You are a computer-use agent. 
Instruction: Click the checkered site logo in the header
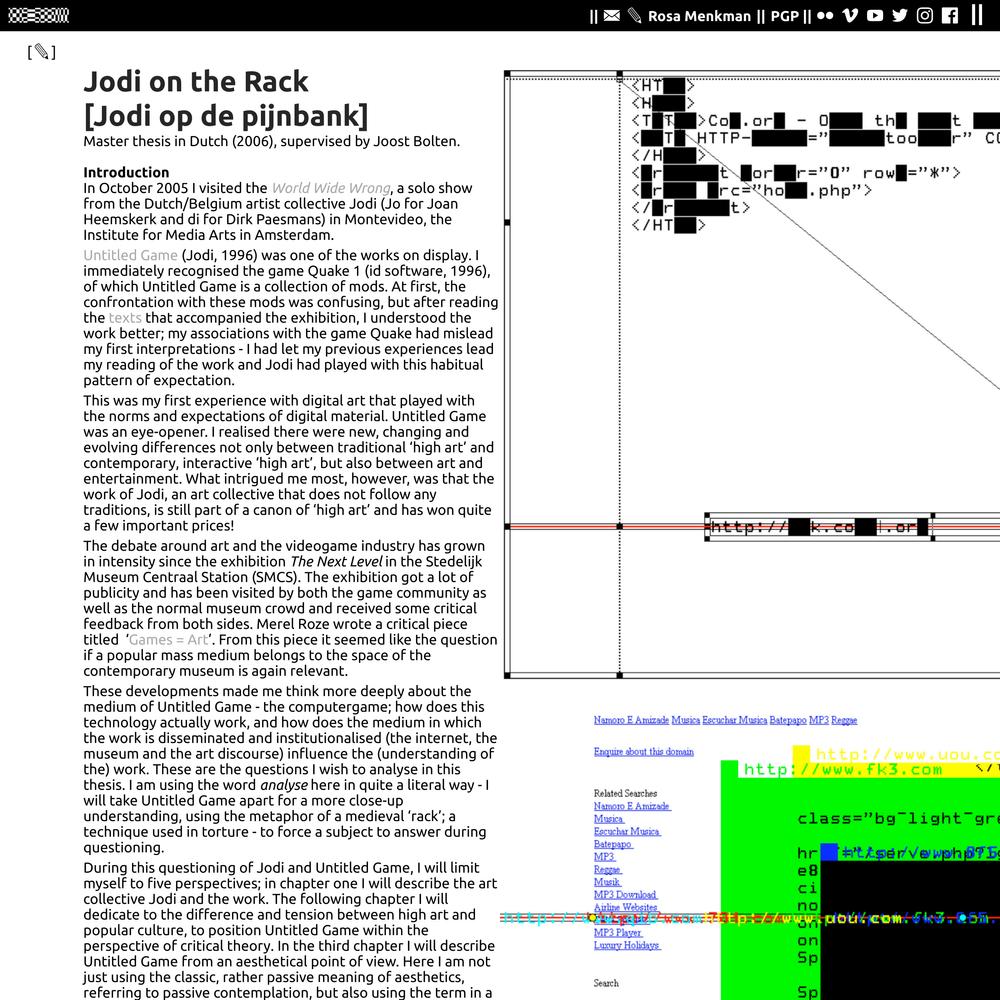coord(38,15)
